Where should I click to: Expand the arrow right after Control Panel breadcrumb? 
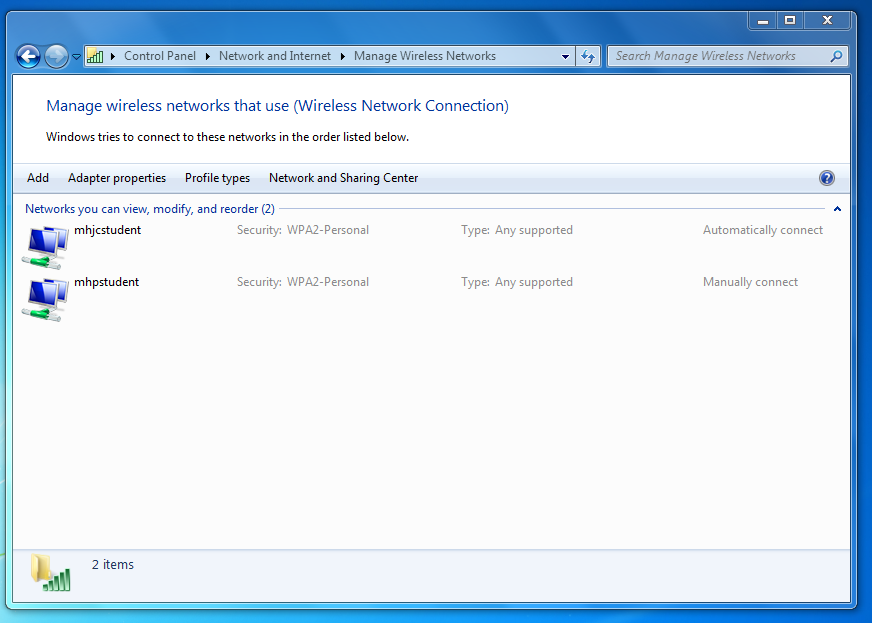[x=208, y=56]
